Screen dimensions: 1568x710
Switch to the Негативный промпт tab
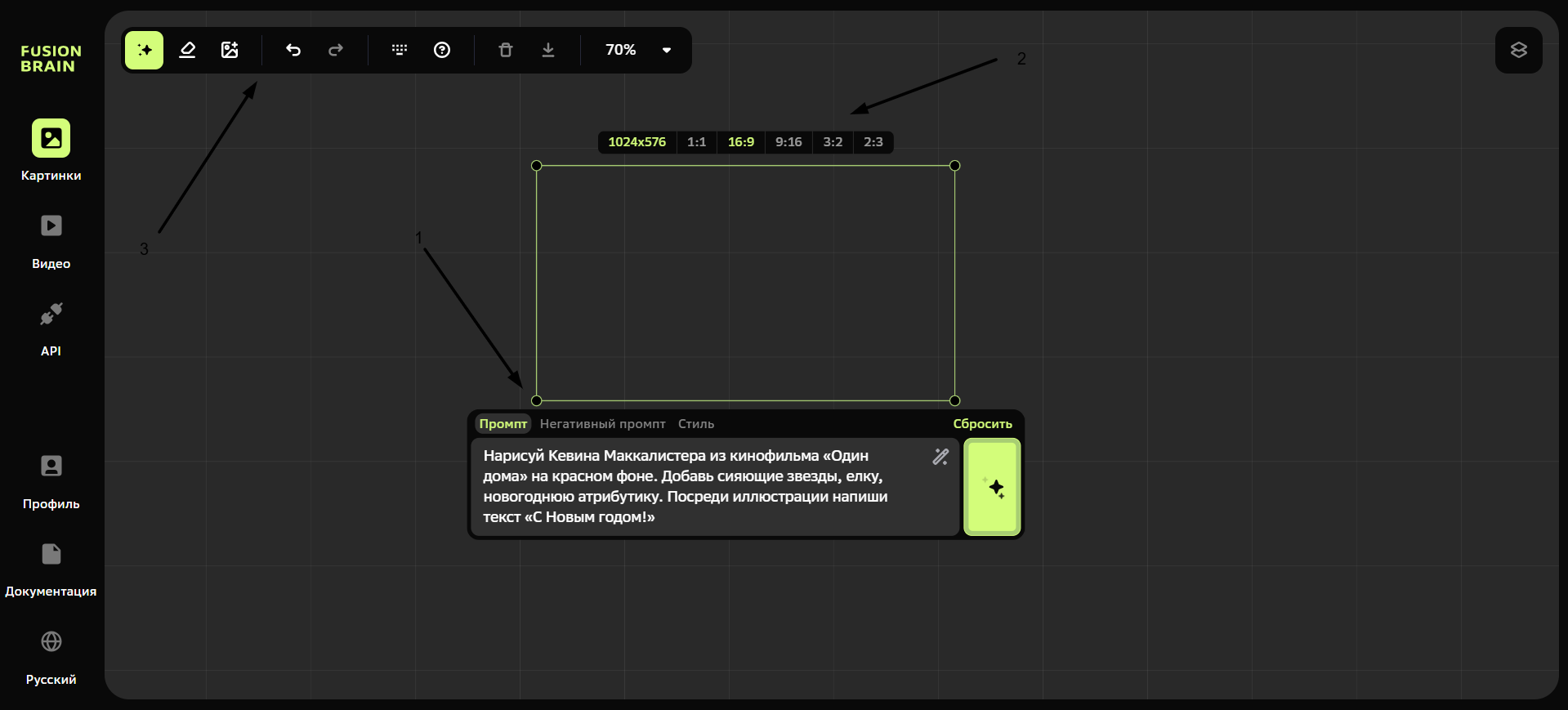coord(602,424)
